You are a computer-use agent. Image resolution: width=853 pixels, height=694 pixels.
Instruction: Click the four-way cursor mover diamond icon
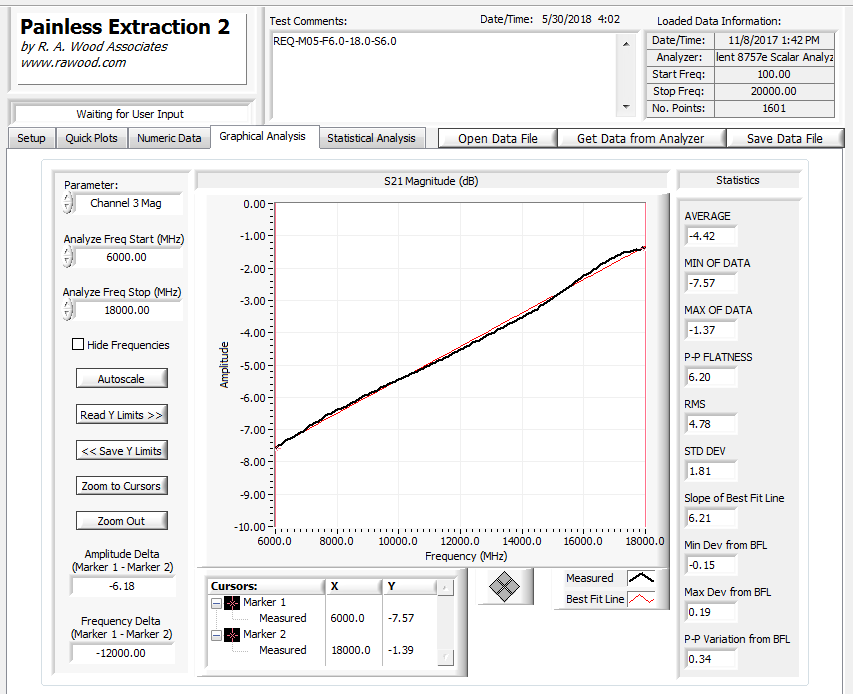pyautogui.click(x=504, y=586)
